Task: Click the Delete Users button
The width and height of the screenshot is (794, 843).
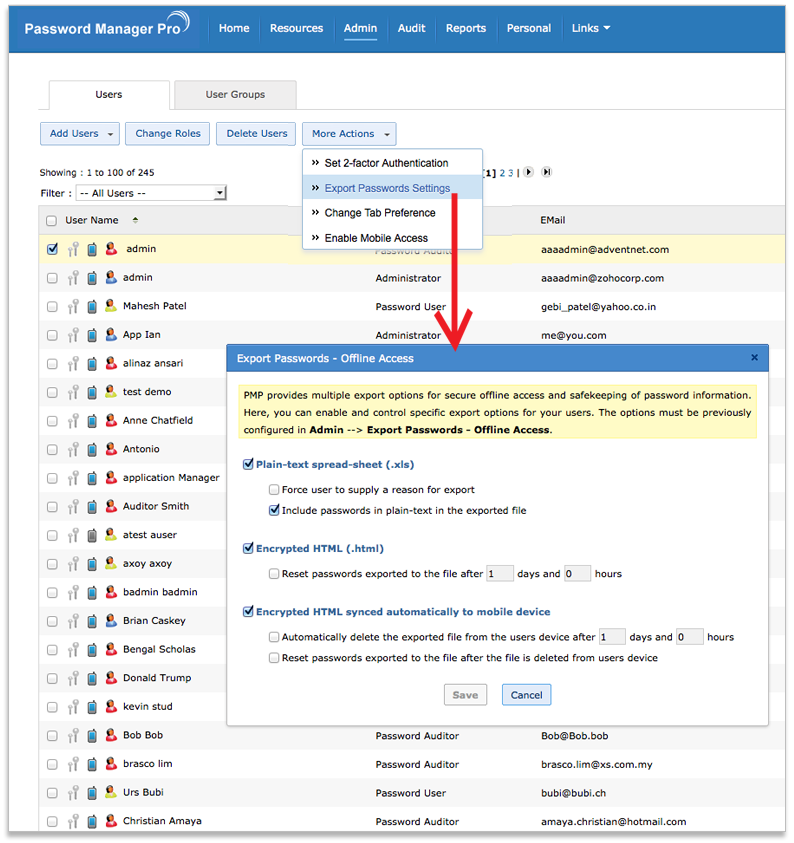Action: pos(256,134)
